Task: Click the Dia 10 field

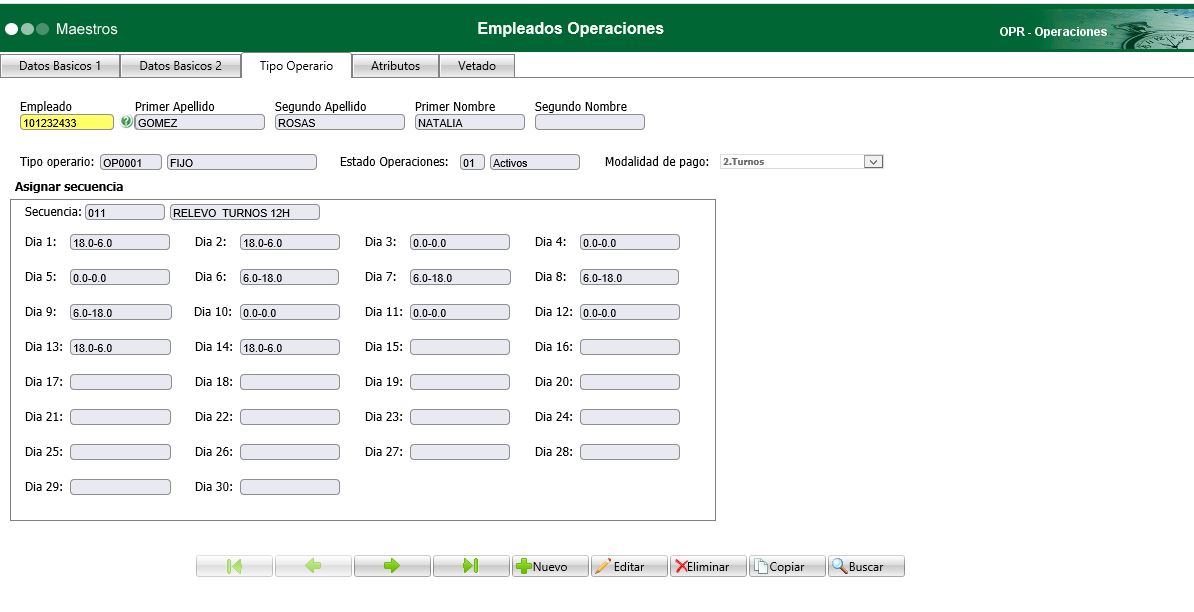Action: tap(290, 312)
